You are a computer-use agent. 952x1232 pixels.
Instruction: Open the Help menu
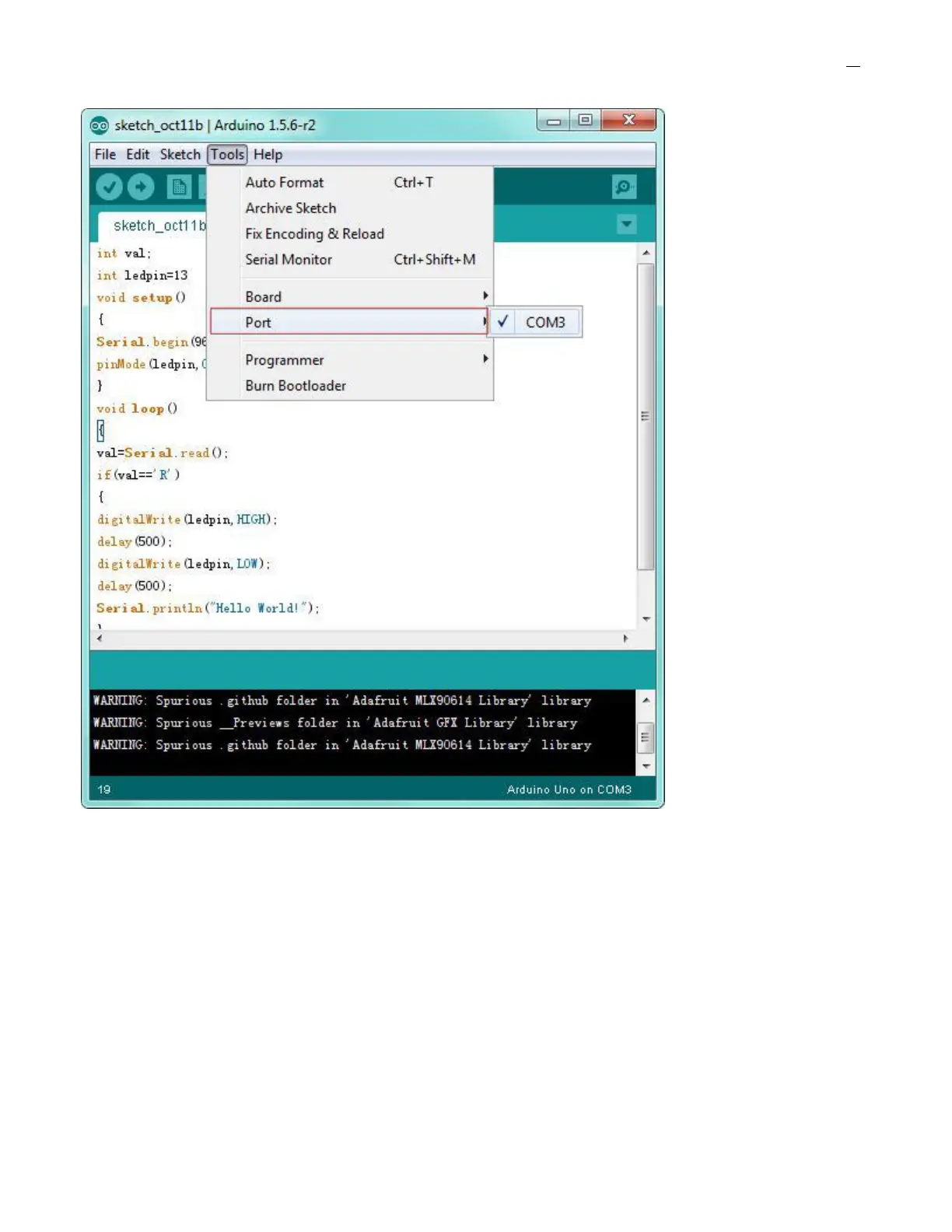(268, 155)
